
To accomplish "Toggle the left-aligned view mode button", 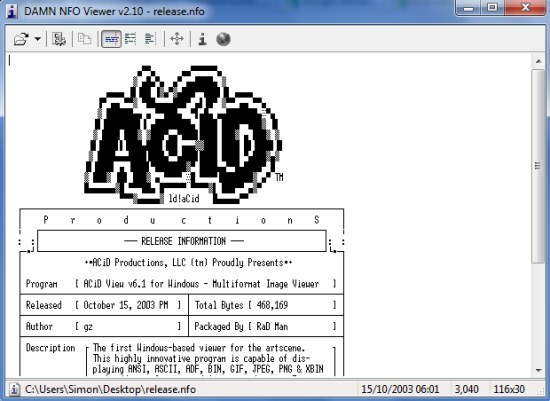I will pos(150,39).
